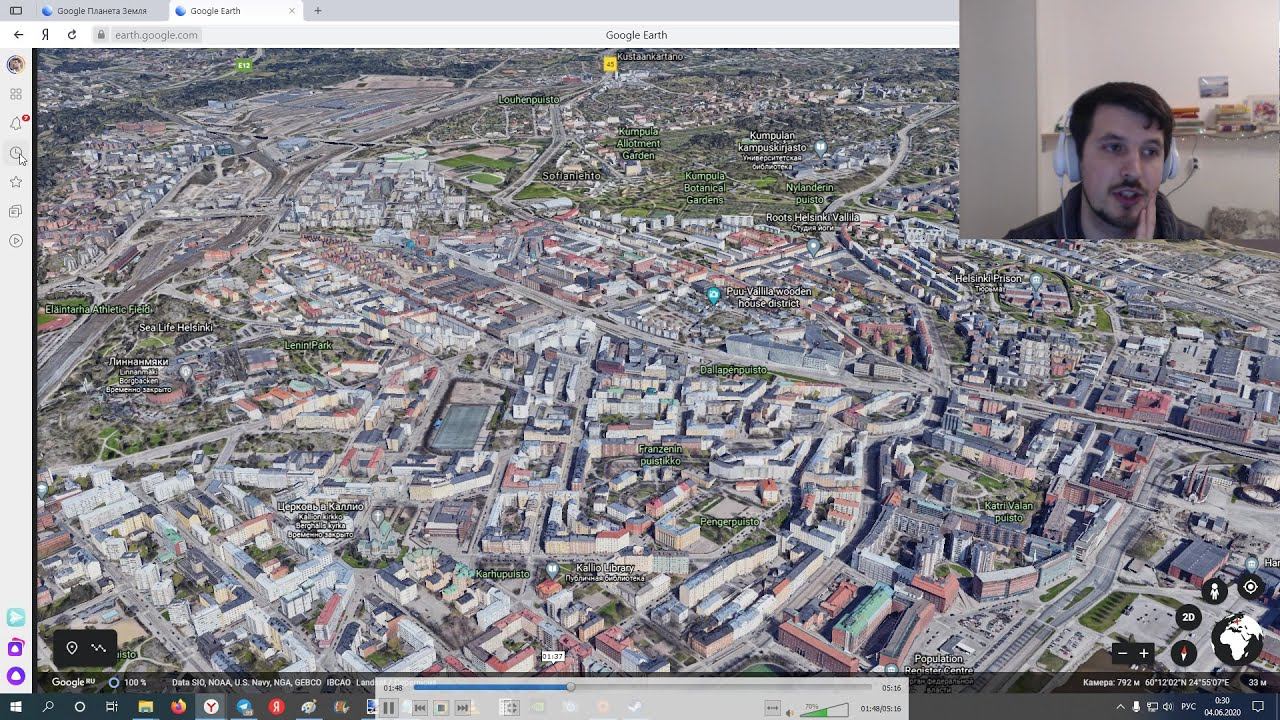
Task: Open the taskbar clock and calendar
Action: [1222, 707]
